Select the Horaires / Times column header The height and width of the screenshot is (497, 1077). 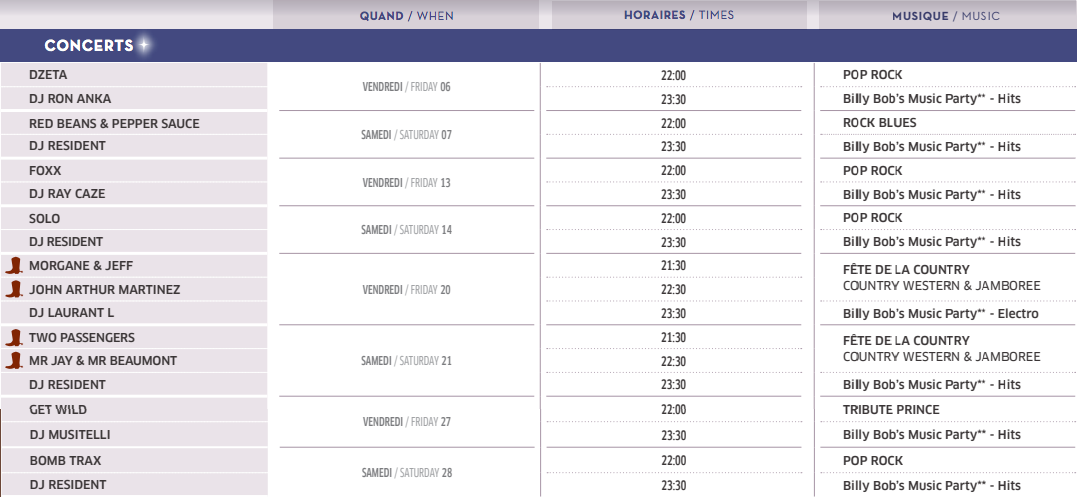tap(679, 15)
